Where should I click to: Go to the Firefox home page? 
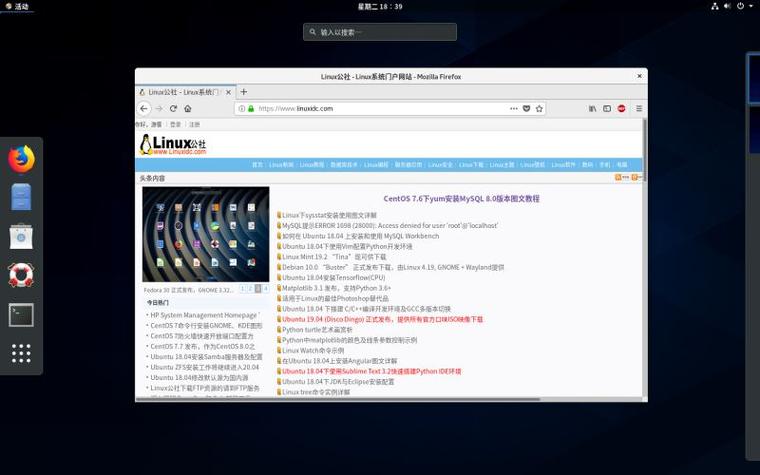[188, 109]
